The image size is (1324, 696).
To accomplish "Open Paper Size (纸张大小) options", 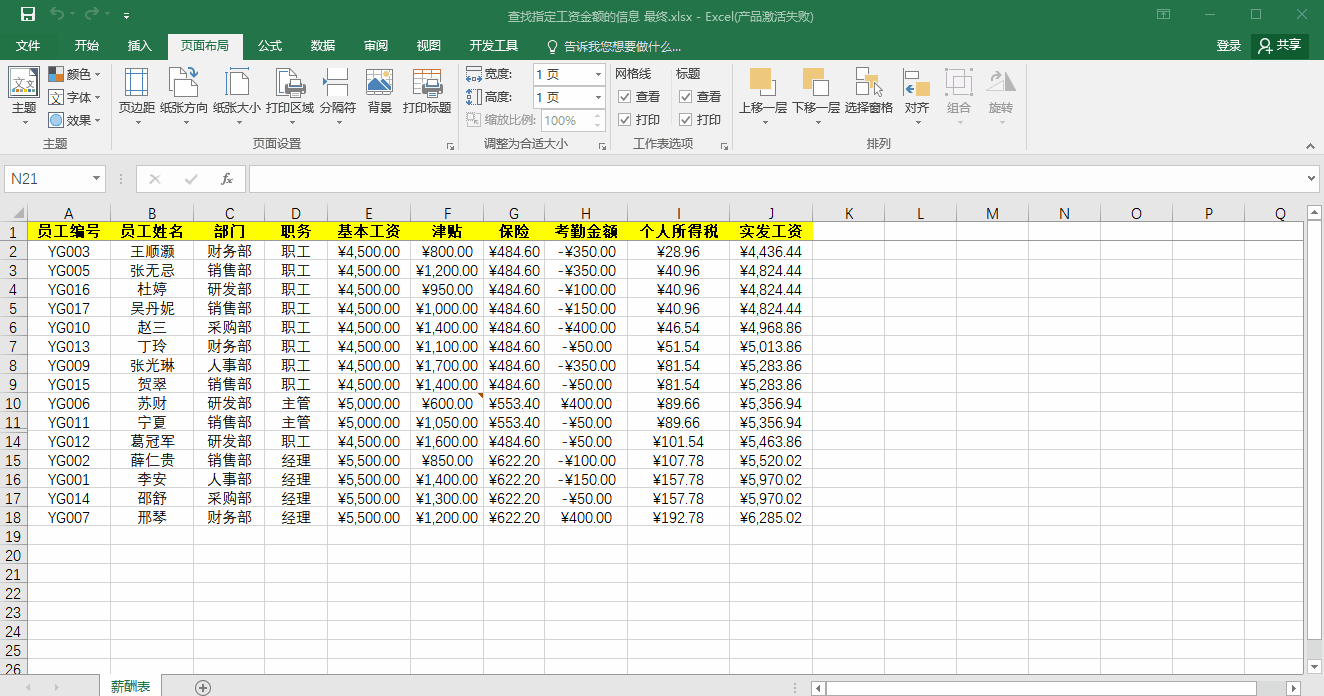I will (237, 96).
